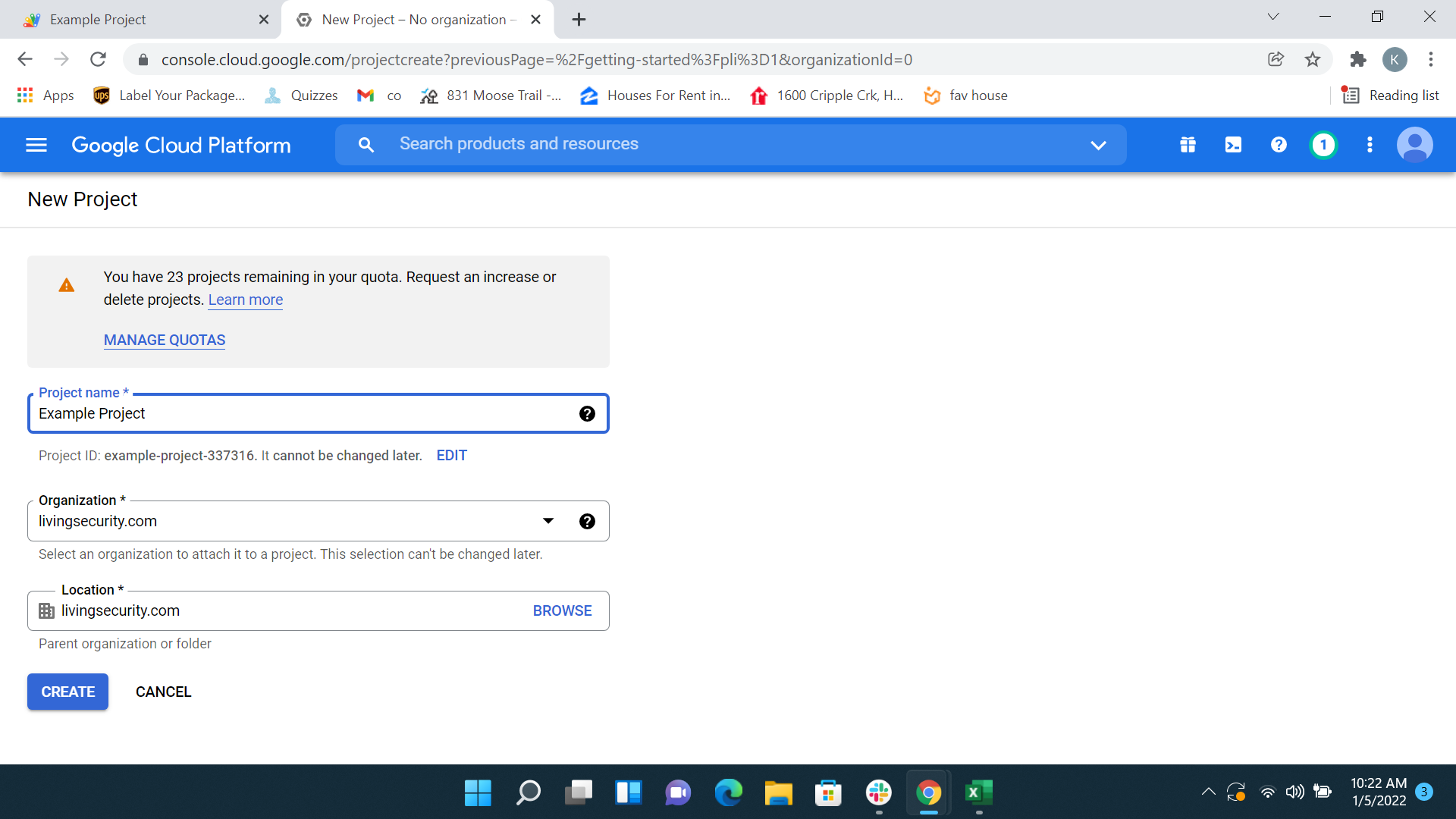Go back to previous page

point(25,59)
